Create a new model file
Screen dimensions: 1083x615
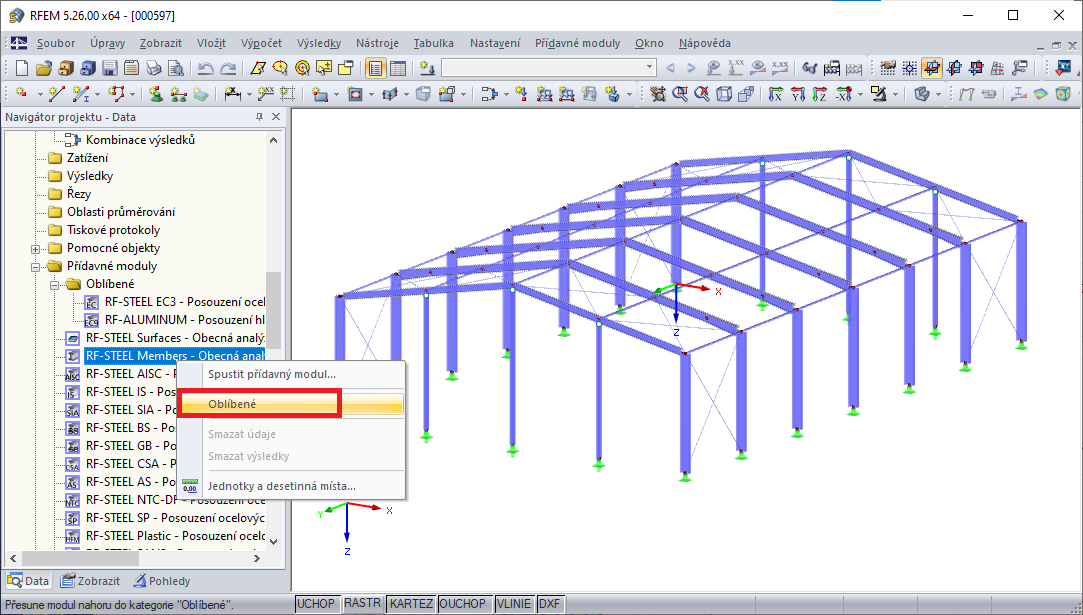click(21, 68)
